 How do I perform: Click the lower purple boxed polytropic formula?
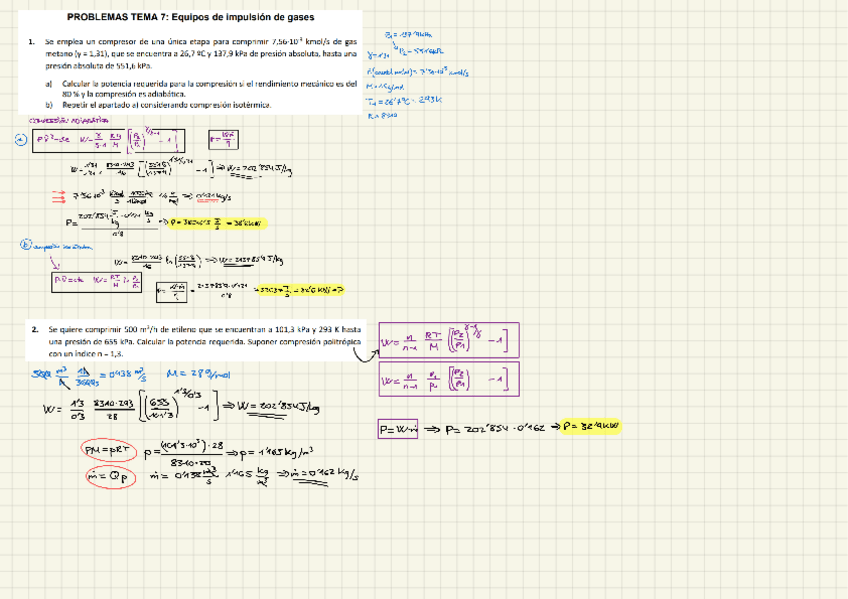[x=445, y=381]
